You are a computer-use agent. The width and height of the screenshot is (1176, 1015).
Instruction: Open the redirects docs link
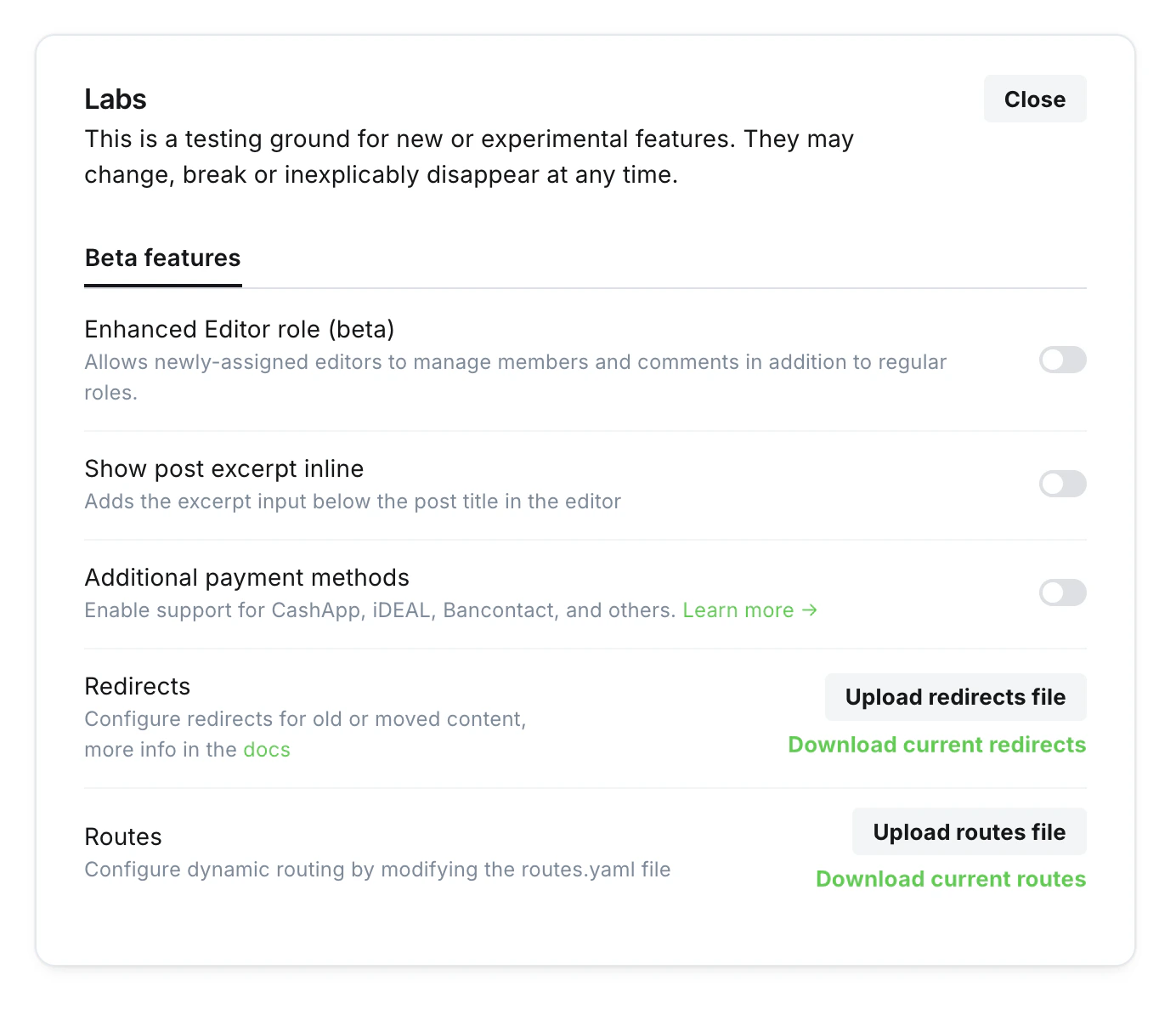coord(267,750)
